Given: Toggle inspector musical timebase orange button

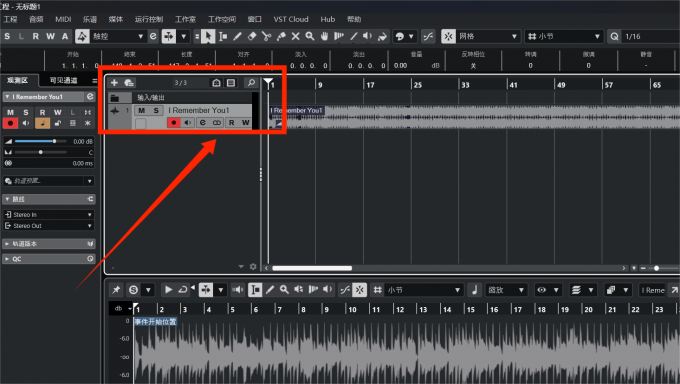Looking at the screenshot, I should (42, 123).
